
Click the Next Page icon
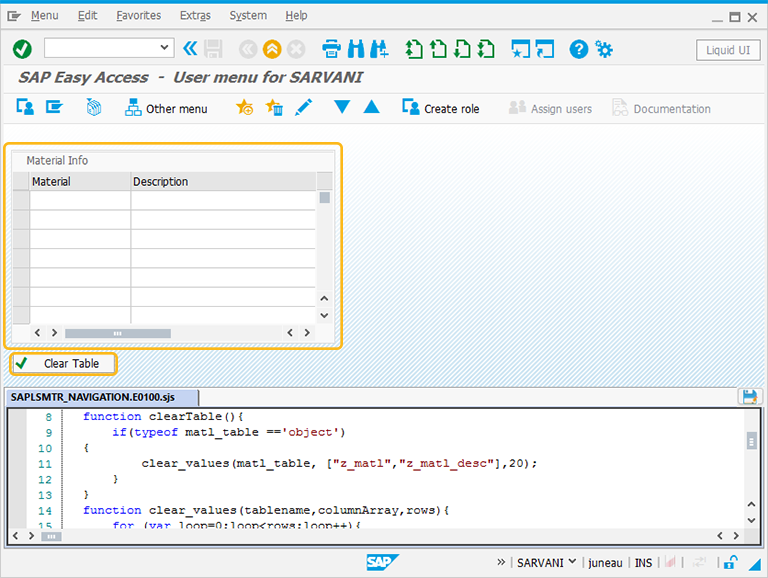(462, 49)
